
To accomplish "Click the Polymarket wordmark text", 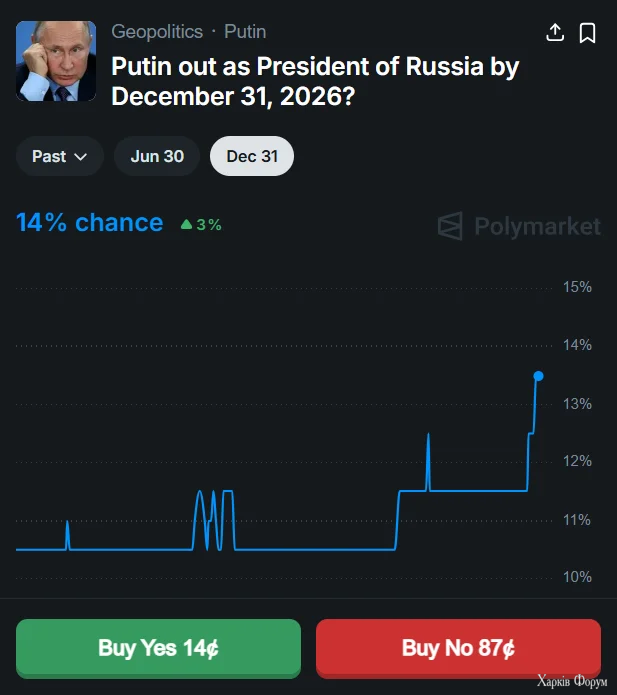I will point(537,226).
